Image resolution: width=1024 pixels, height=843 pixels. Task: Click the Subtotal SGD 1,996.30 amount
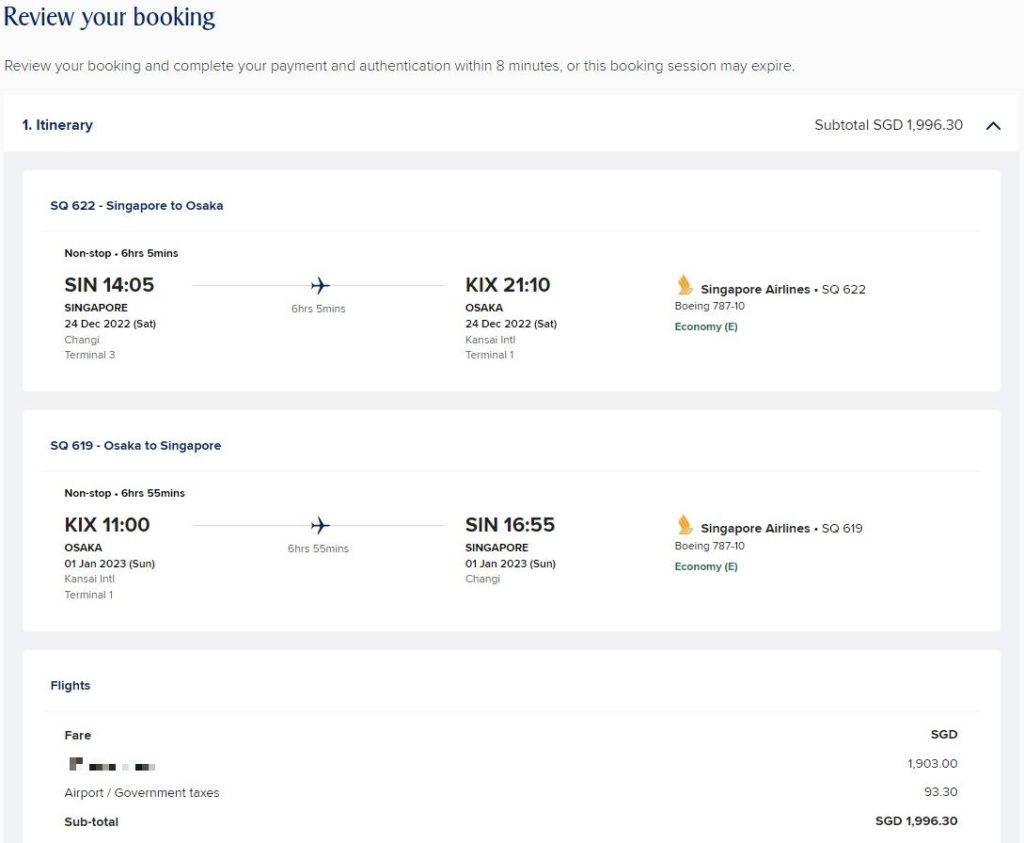(888, 125)
